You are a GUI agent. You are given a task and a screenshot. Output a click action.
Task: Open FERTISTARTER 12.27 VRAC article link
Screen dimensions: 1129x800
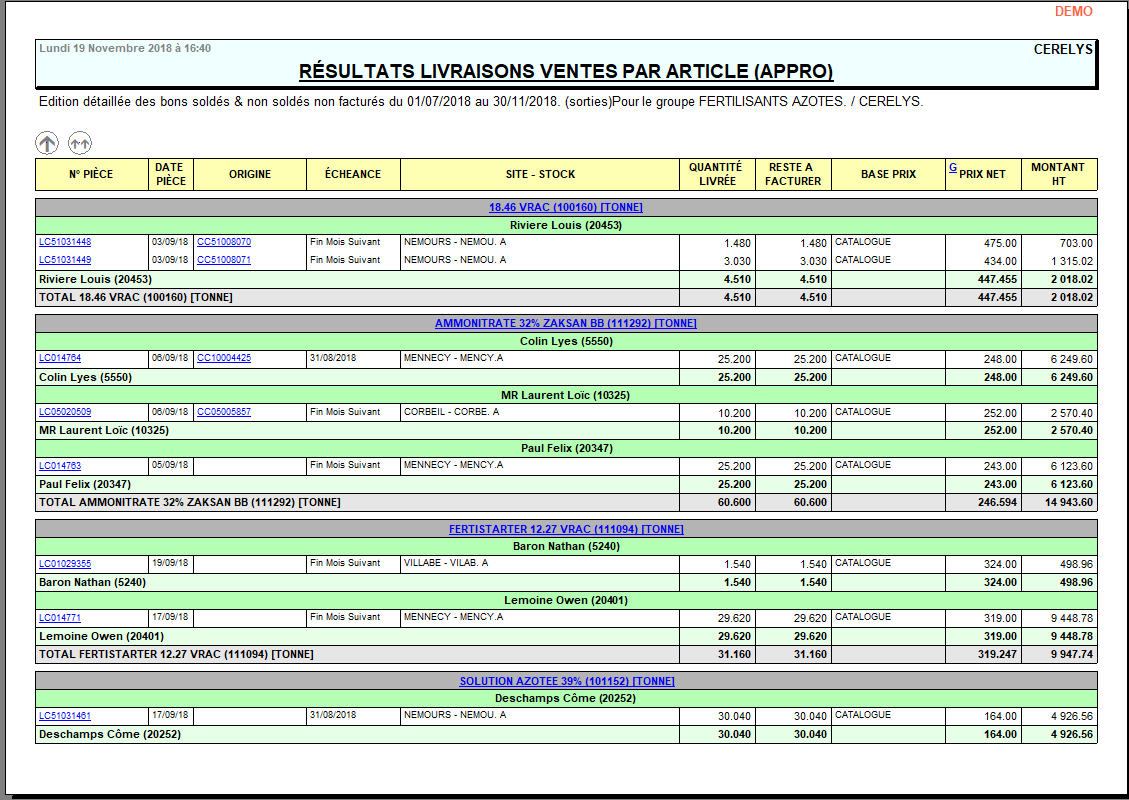point(565,530)
